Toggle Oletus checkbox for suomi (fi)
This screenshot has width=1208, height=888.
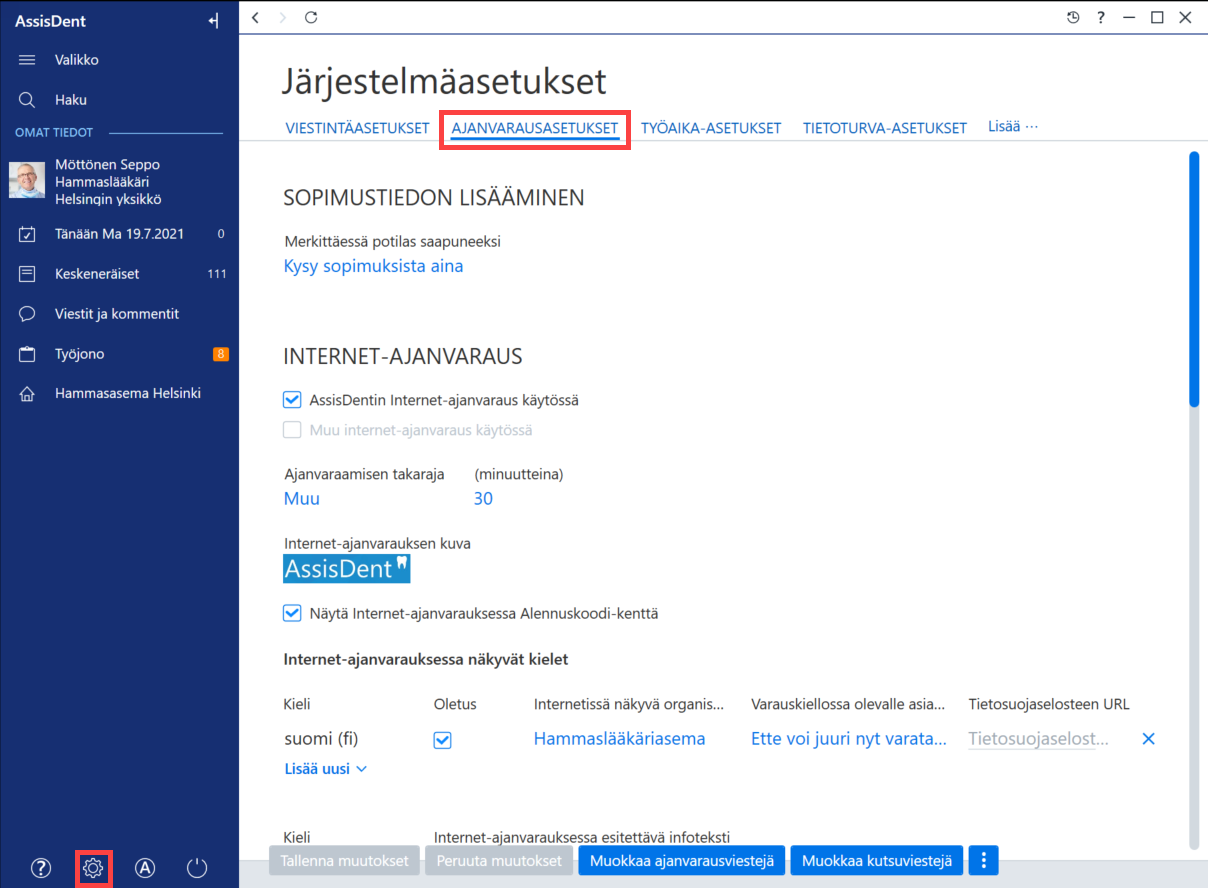442,740
